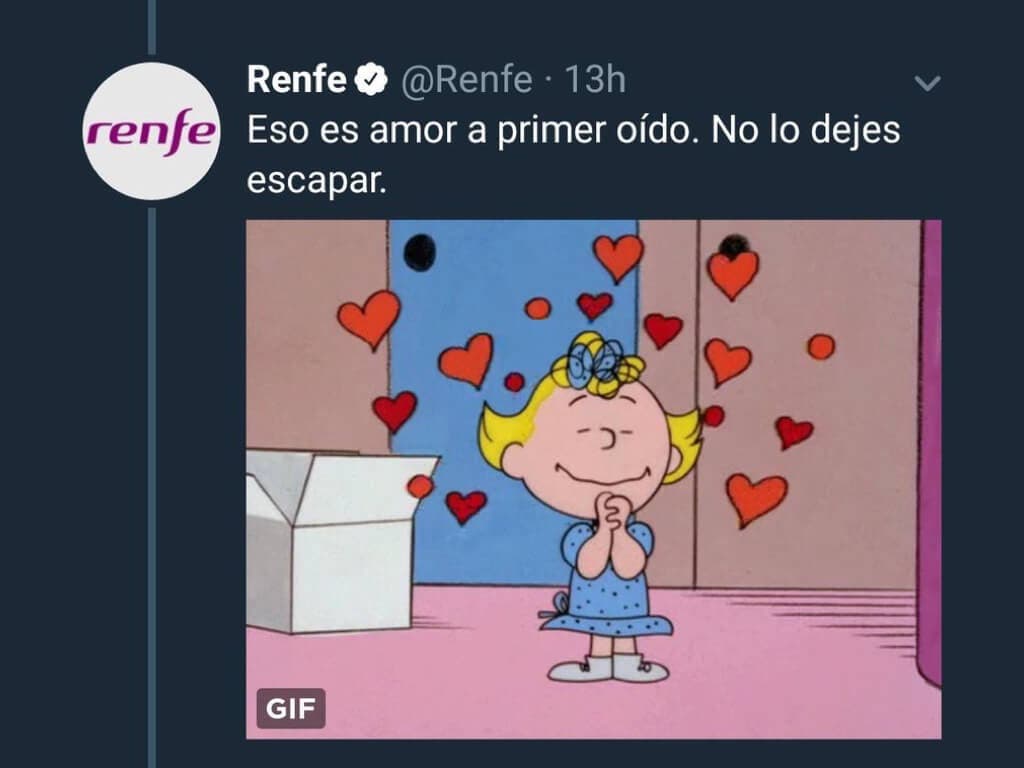Open the Renfe profile avatar

point(150,131)
